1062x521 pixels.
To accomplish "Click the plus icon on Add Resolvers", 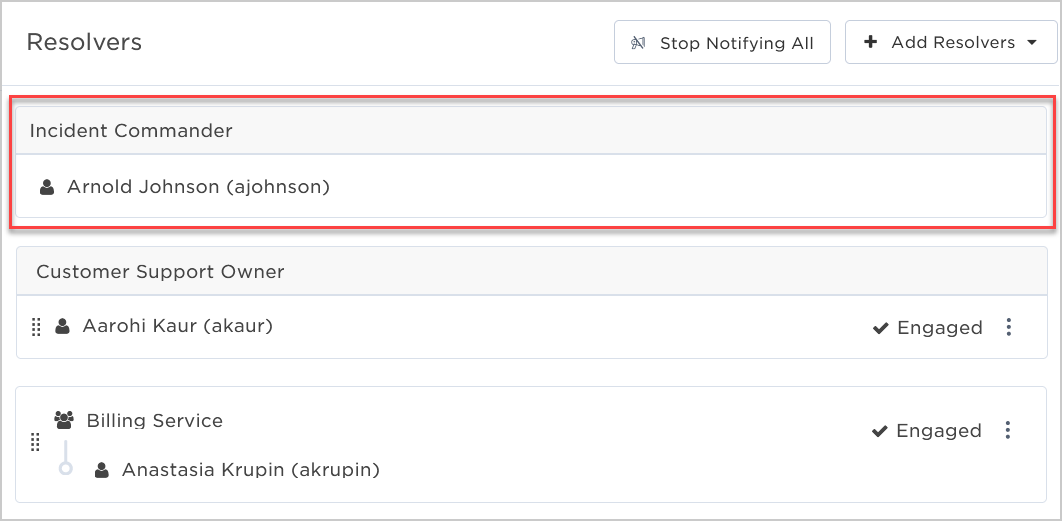I will [x=871, y=42].
